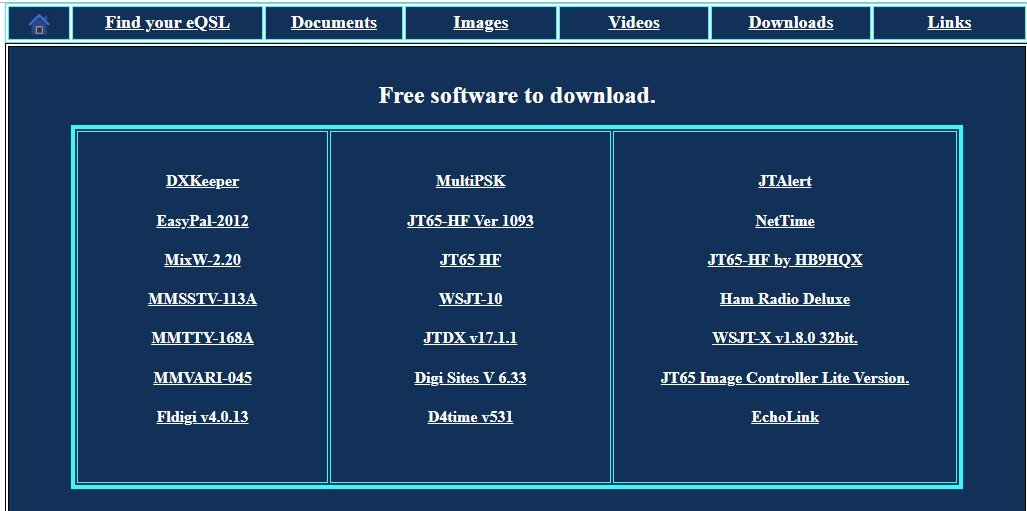Screen dimensions: 1027x511
Task: Navigate to the Videos page
Action: click(634, 23)
